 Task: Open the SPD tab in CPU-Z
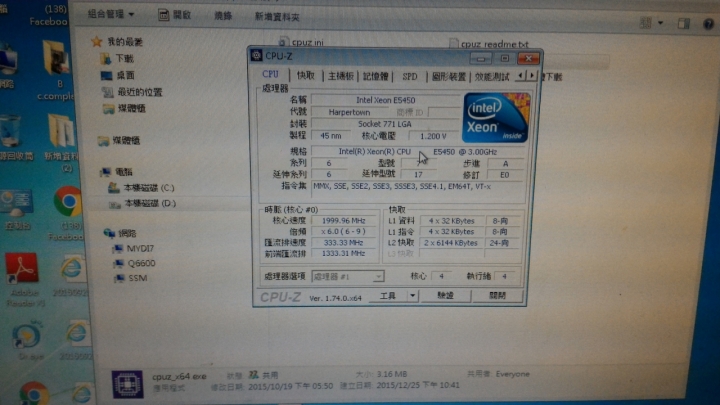(410, 77)
